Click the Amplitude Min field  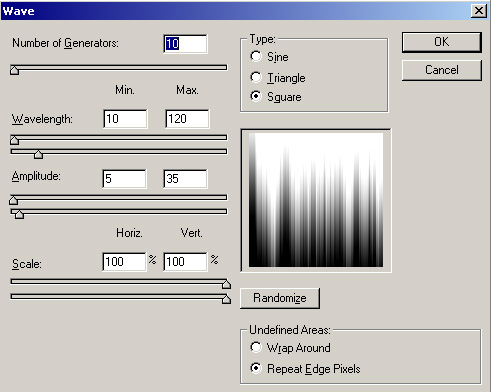(124, 179)
